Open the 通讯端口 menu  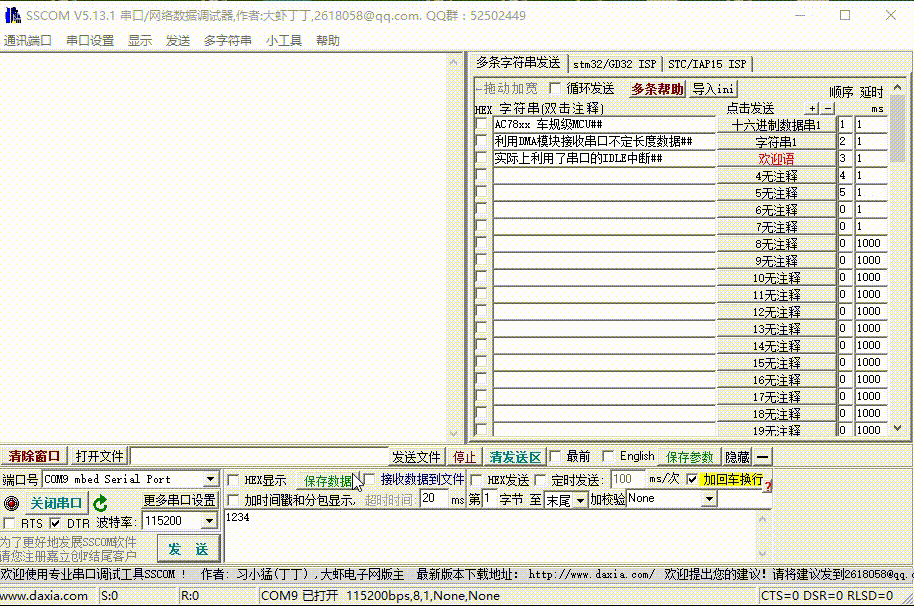click(x=27, y=41)
